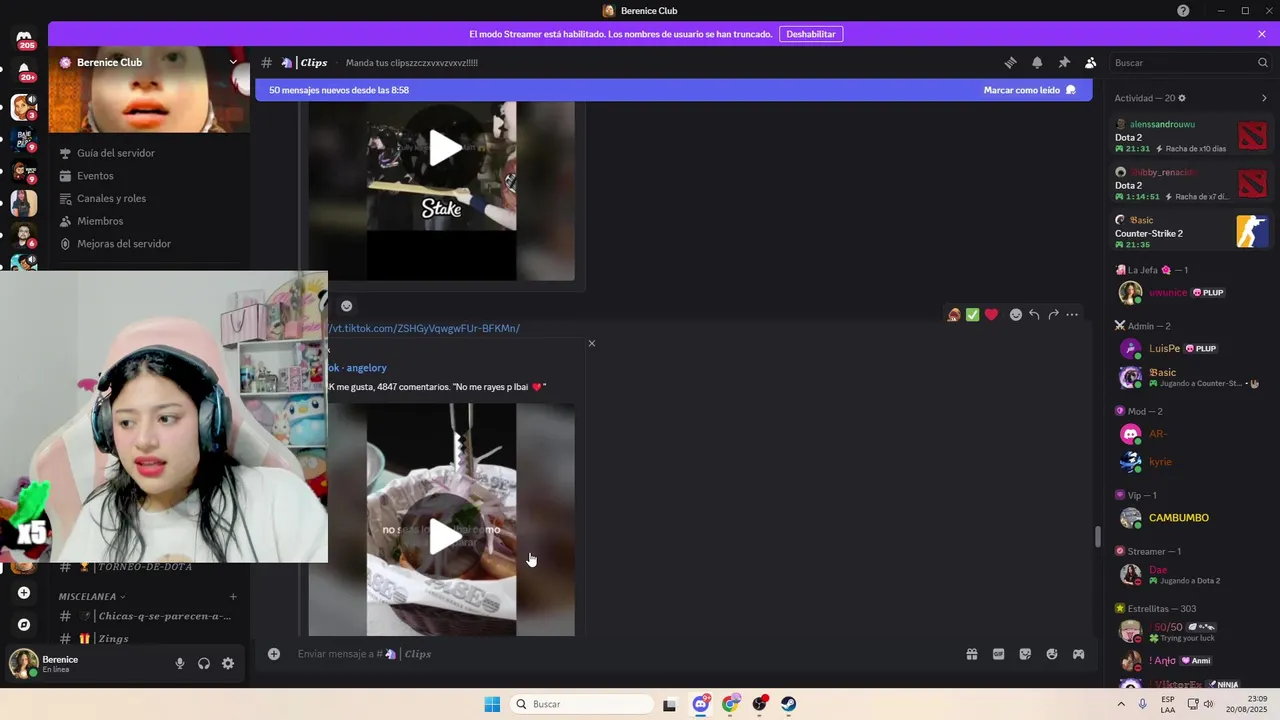Click the angelory author link
The width and height of the screenshot is (1280, 720).
pyautogui.click(x=366, y=368)
